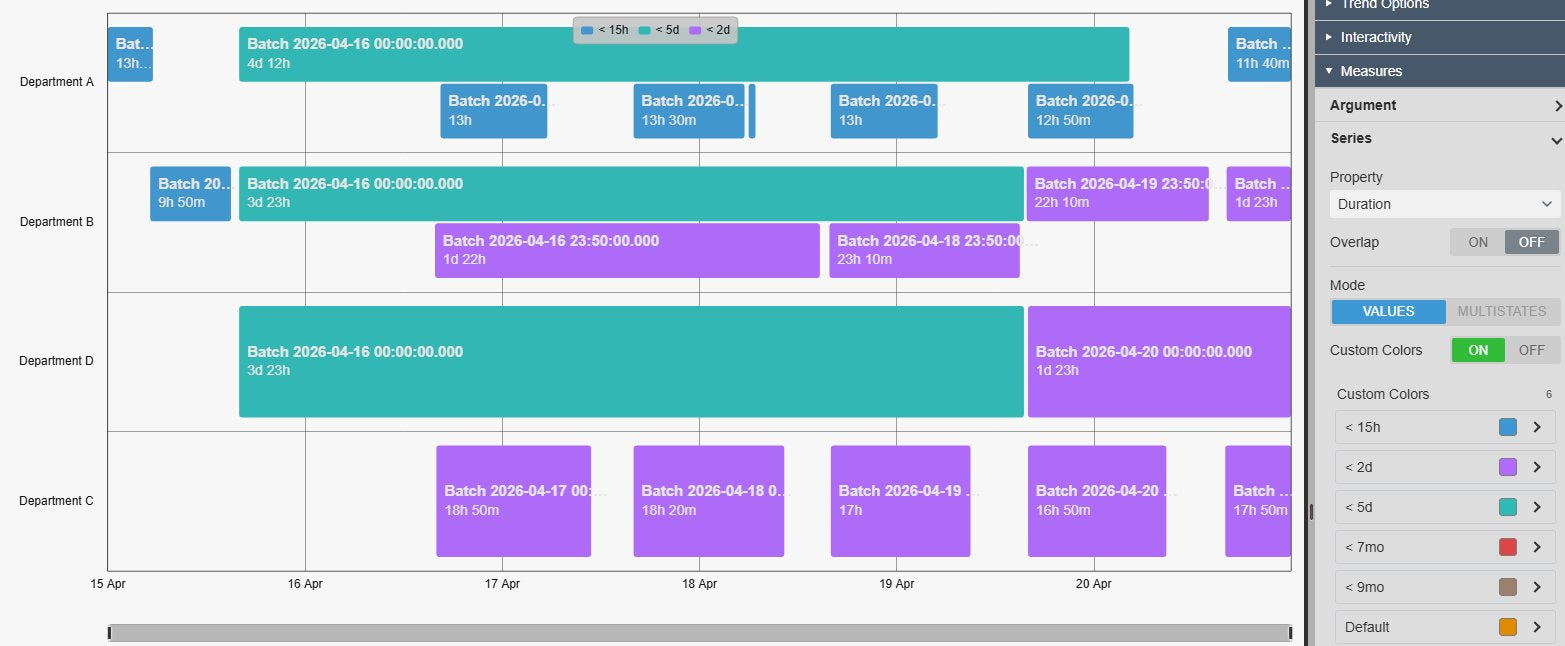Collapse the Series settings row
The height and width of the screenshot is (646, 1565).
coord(1439,139)
